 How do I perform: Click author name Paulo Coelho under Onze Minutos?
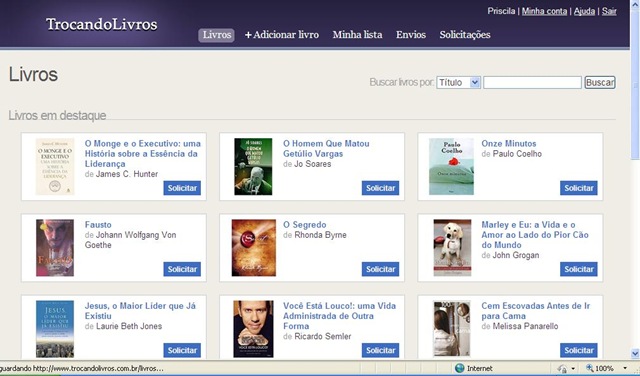tap(517, 154)
